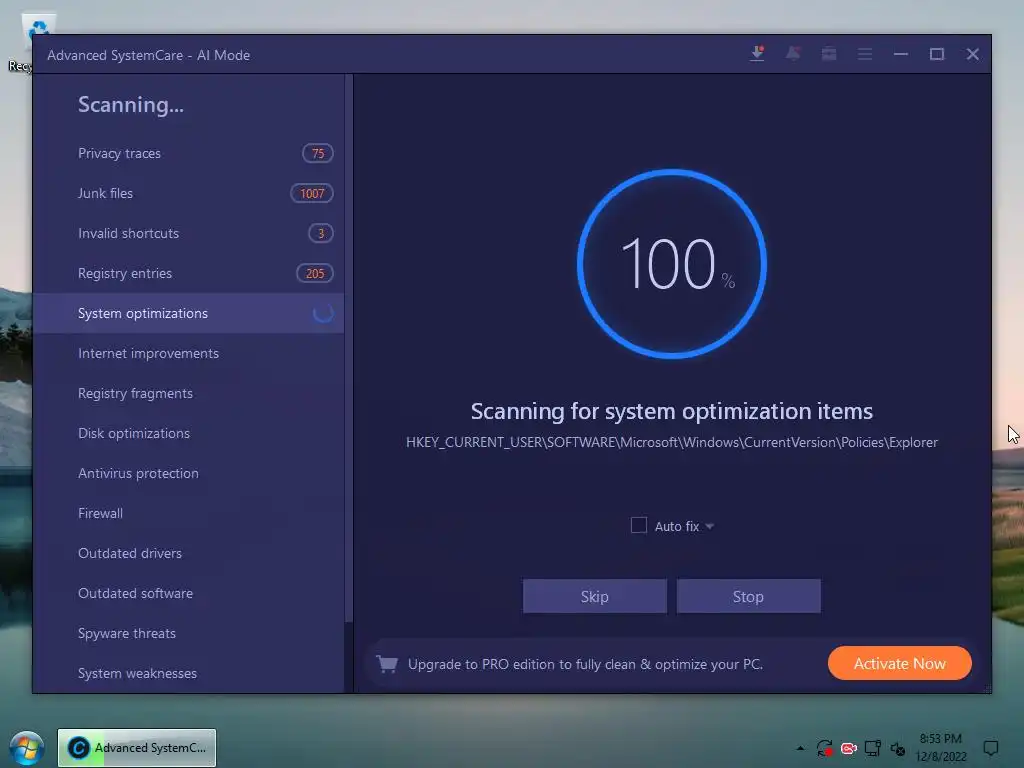Image resolution: width=1024 pixels, height=768 pixels.
Task: Click the 3 badge beside Invalid shortcuts
Action: pos(321,233)
